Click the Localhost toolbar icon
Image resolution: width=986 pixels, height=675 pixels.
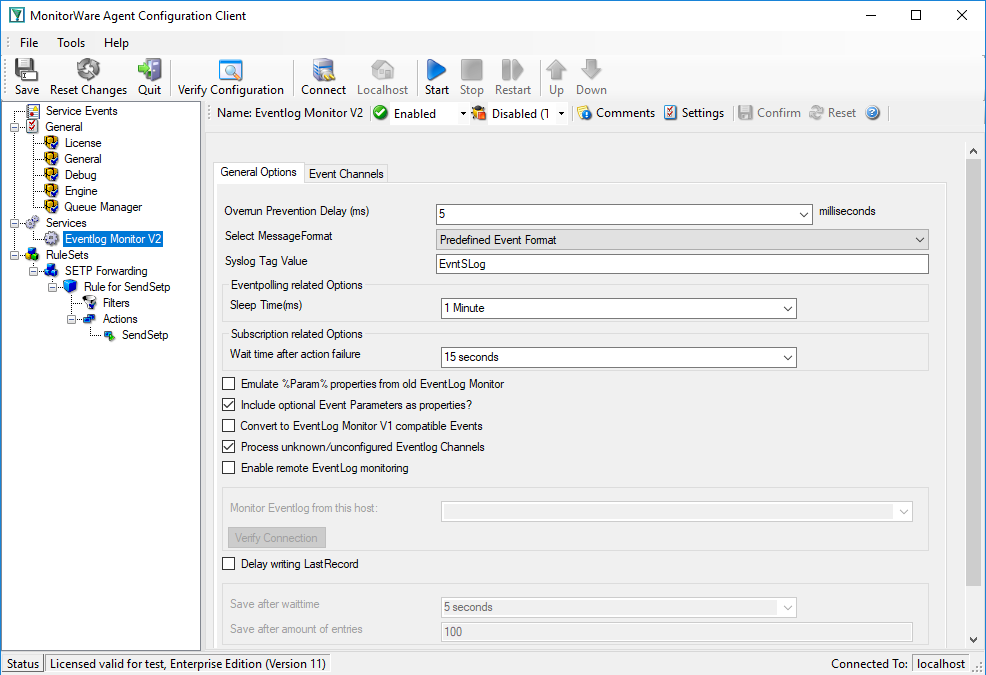point(382,77)
